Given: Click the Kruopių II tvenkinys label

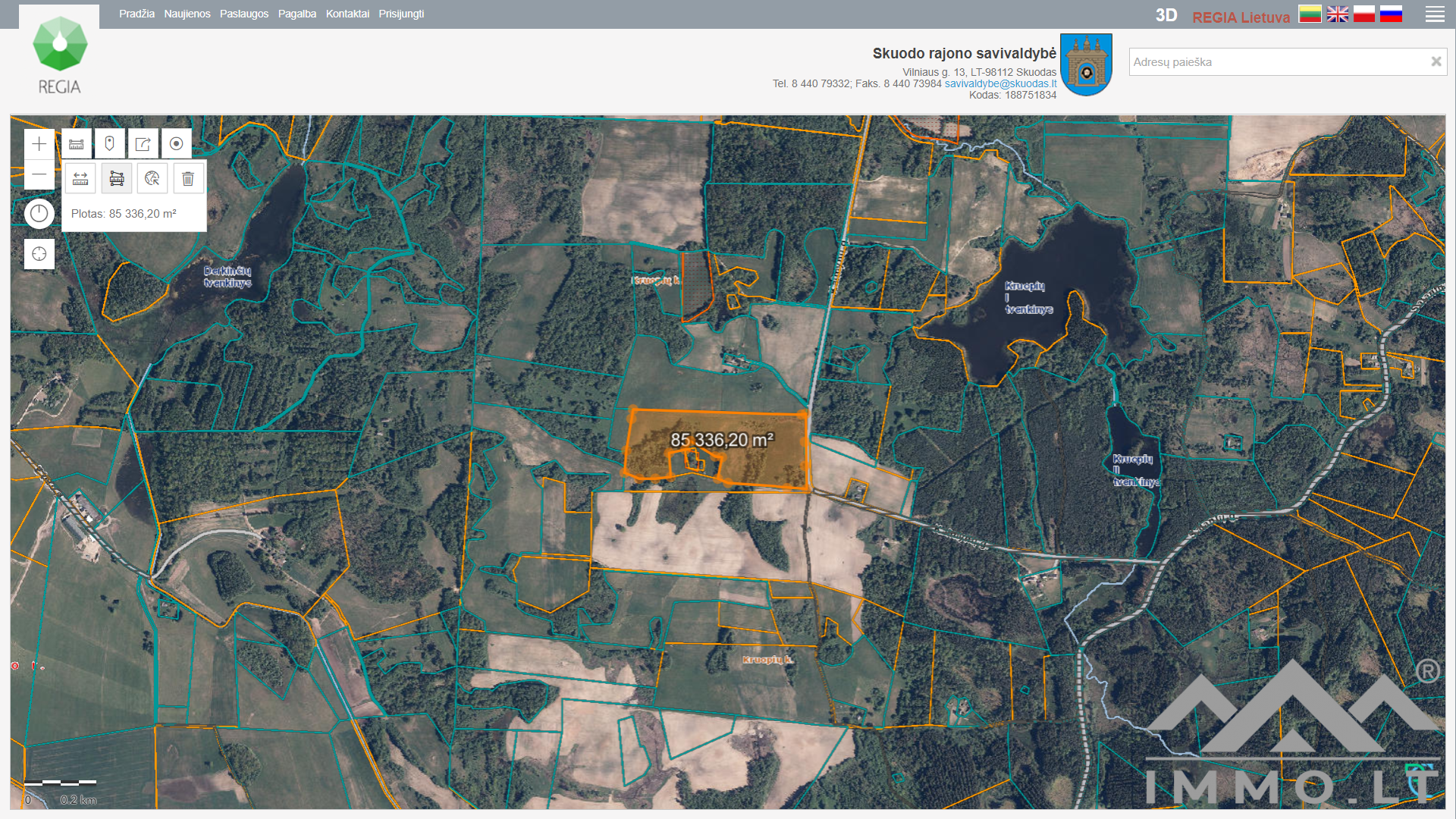Looking at the screenshot, I should [x=1135, y=470].
